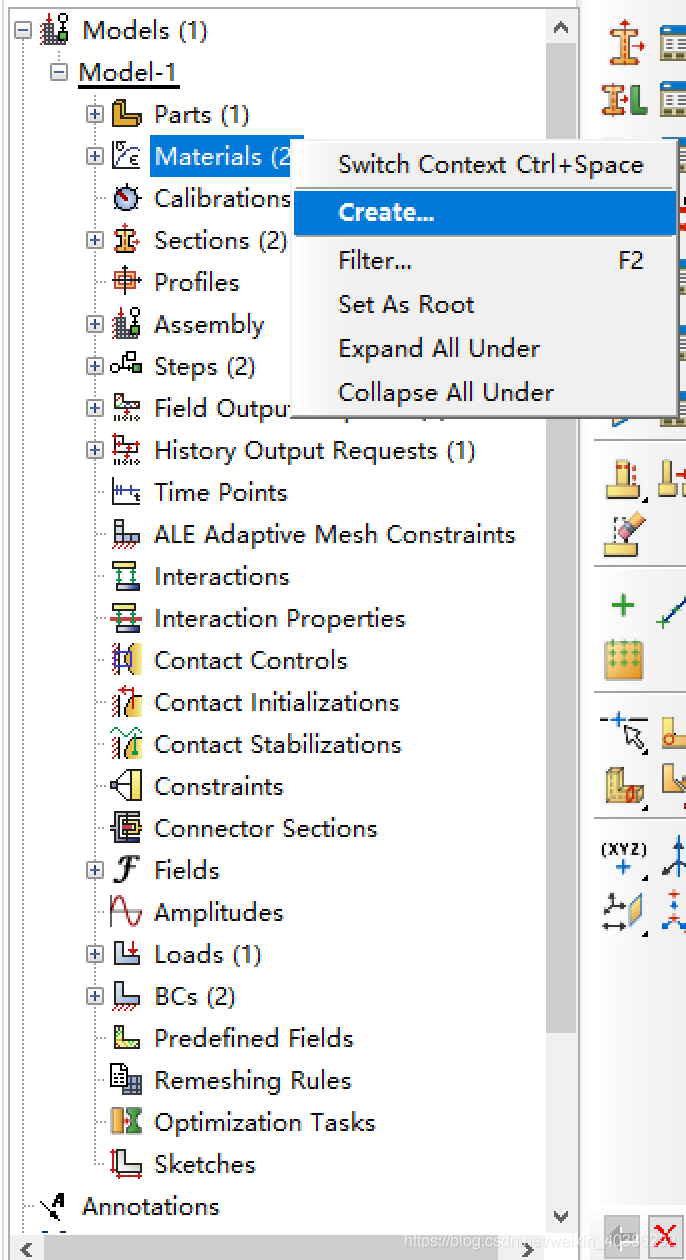Screen dimensions: 686x1260
Task: Collapse the Model-1 node
Action: (58, 72)
